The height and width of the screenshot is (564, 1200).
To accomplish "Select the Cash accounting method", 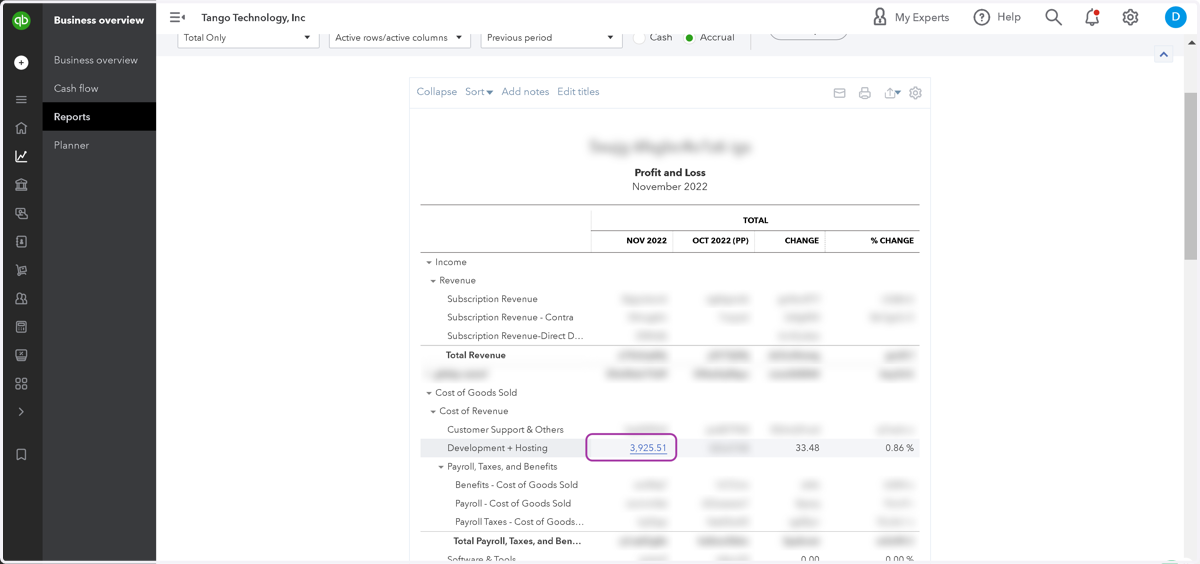I will 640,38.
